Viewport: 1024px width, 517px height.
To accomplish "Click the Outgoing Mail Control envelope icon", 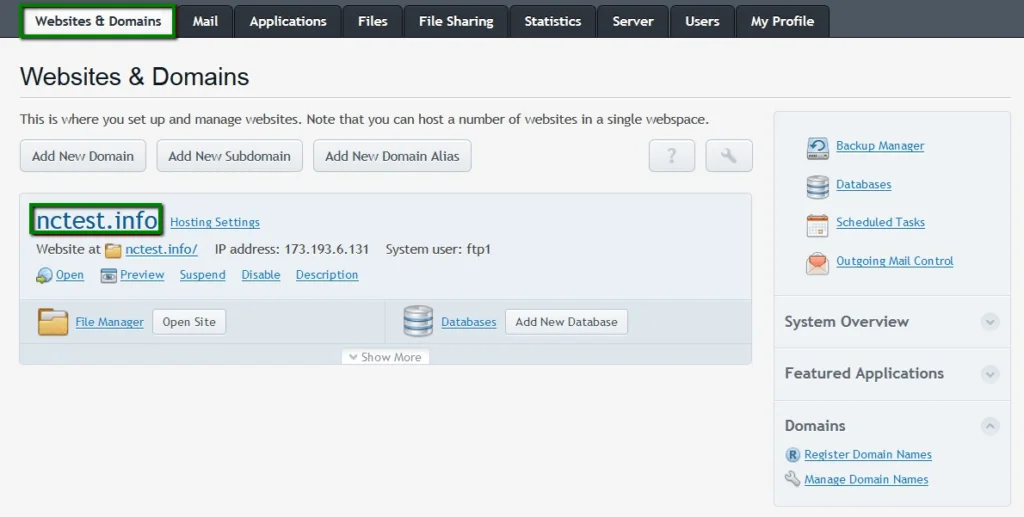I will tap(817, 263).
